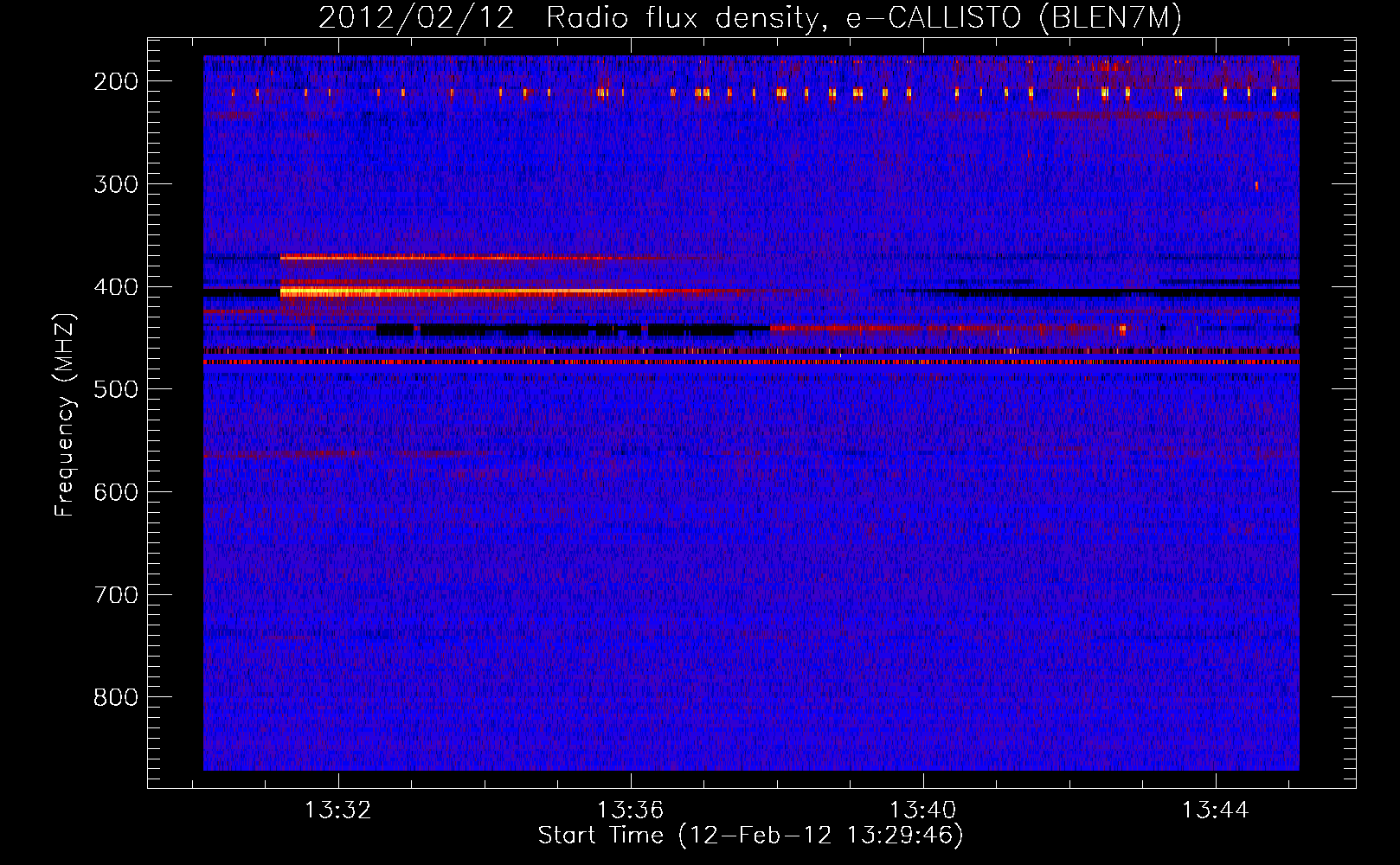This screenshot has width=1400, height=865.
Task: Click the 13:44 time tick label
Action: (1216, 810)
